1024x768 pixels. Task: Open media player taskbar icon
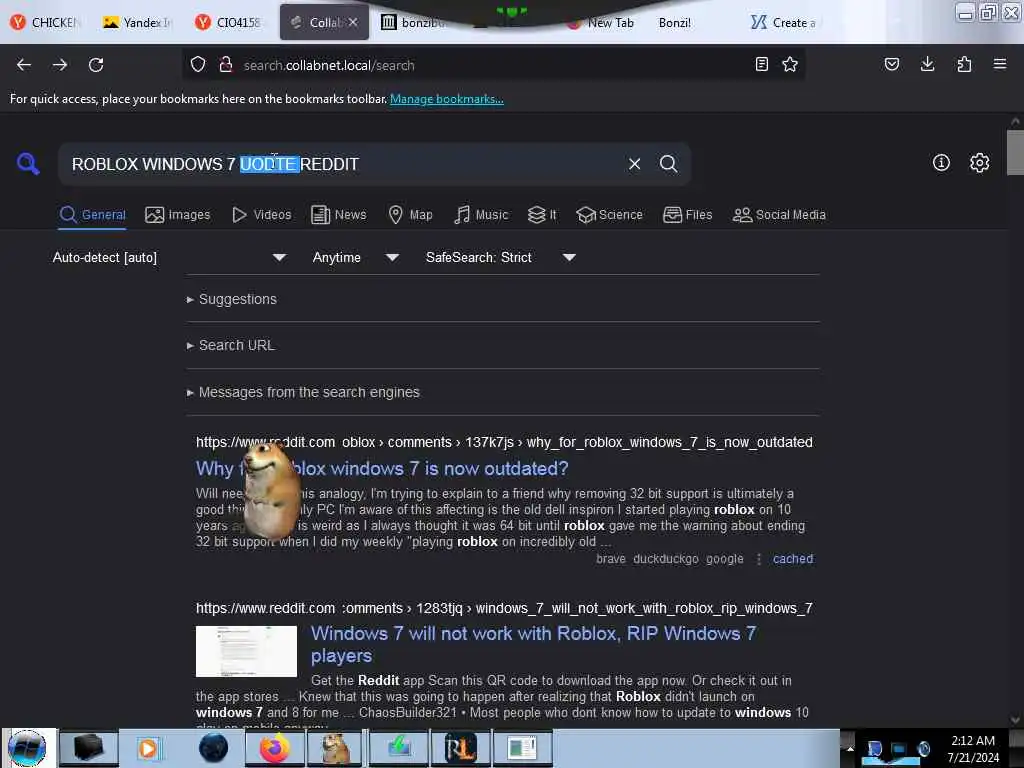tap(148, 748)
